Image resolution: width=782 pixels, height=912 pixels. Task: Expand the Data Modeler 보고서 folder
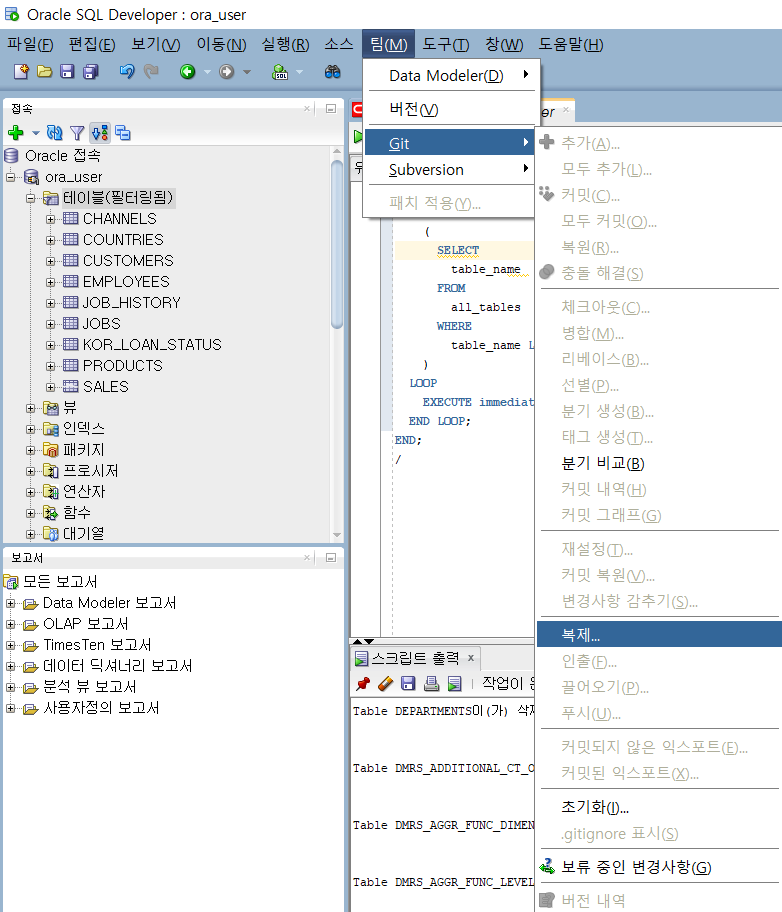(x=10, y=603)
